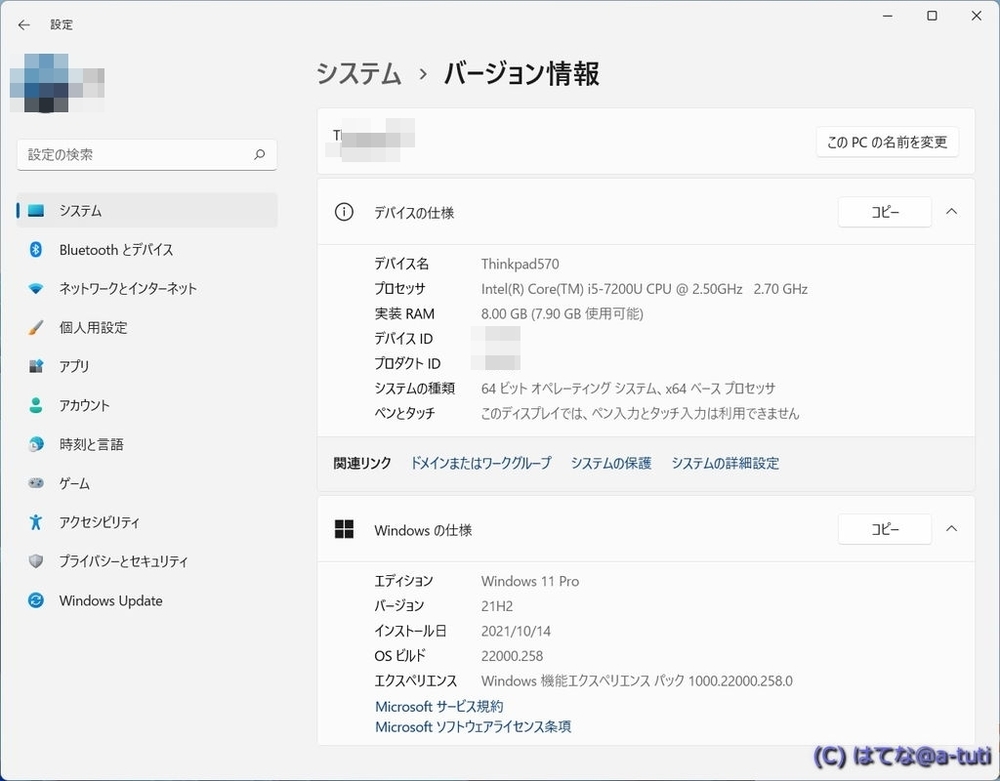This screenshot has height=781, width=1000.
Task: Open ゲーム settings
Action: pos(147,483)
